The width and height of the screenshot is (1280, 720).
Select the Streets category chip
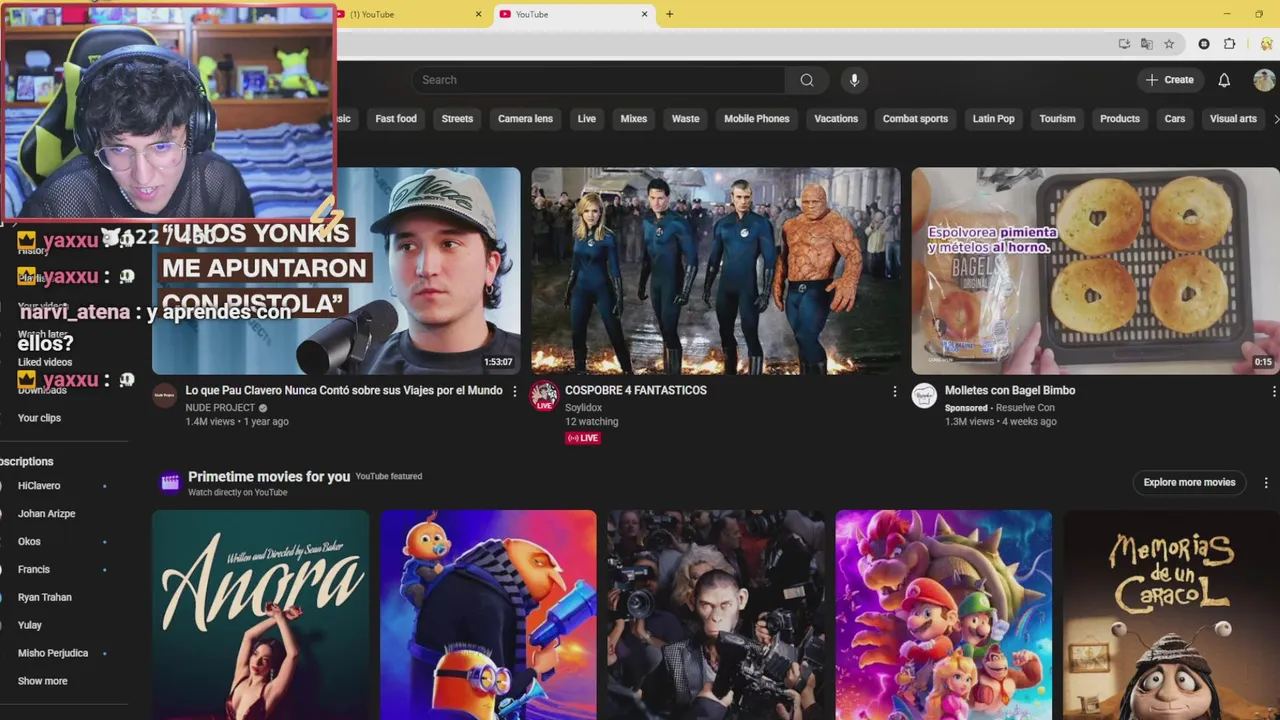457,119
